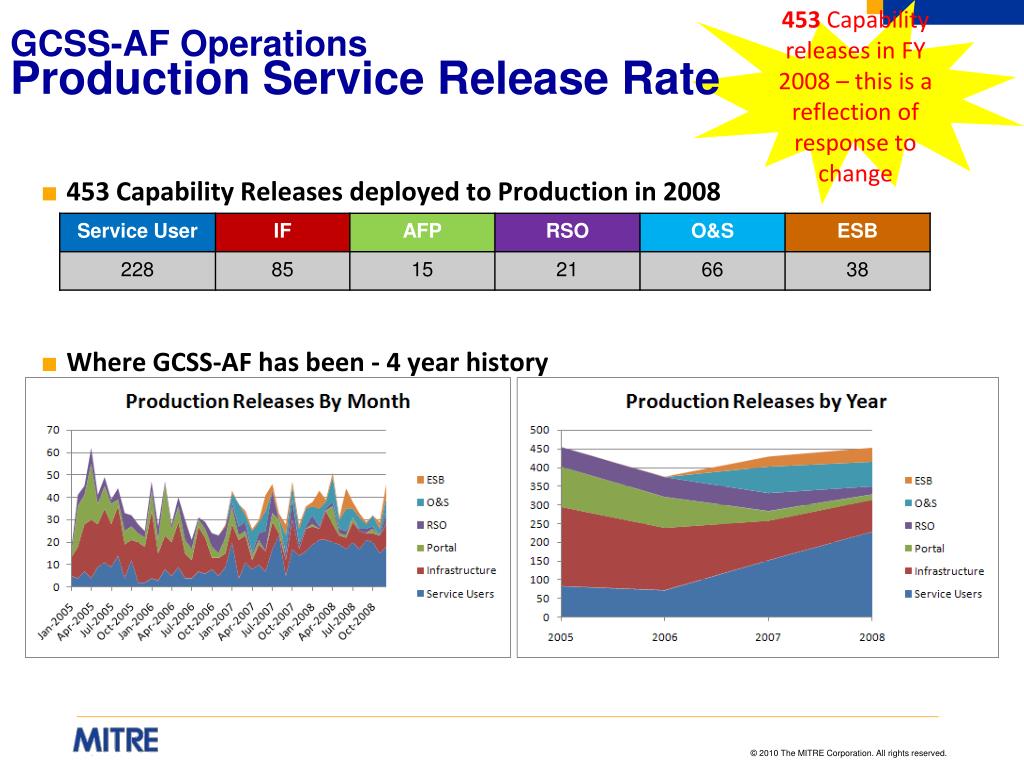1024x768 pixels.
Task: Click the cell with value 15
Action: click(x=422, y=270)
